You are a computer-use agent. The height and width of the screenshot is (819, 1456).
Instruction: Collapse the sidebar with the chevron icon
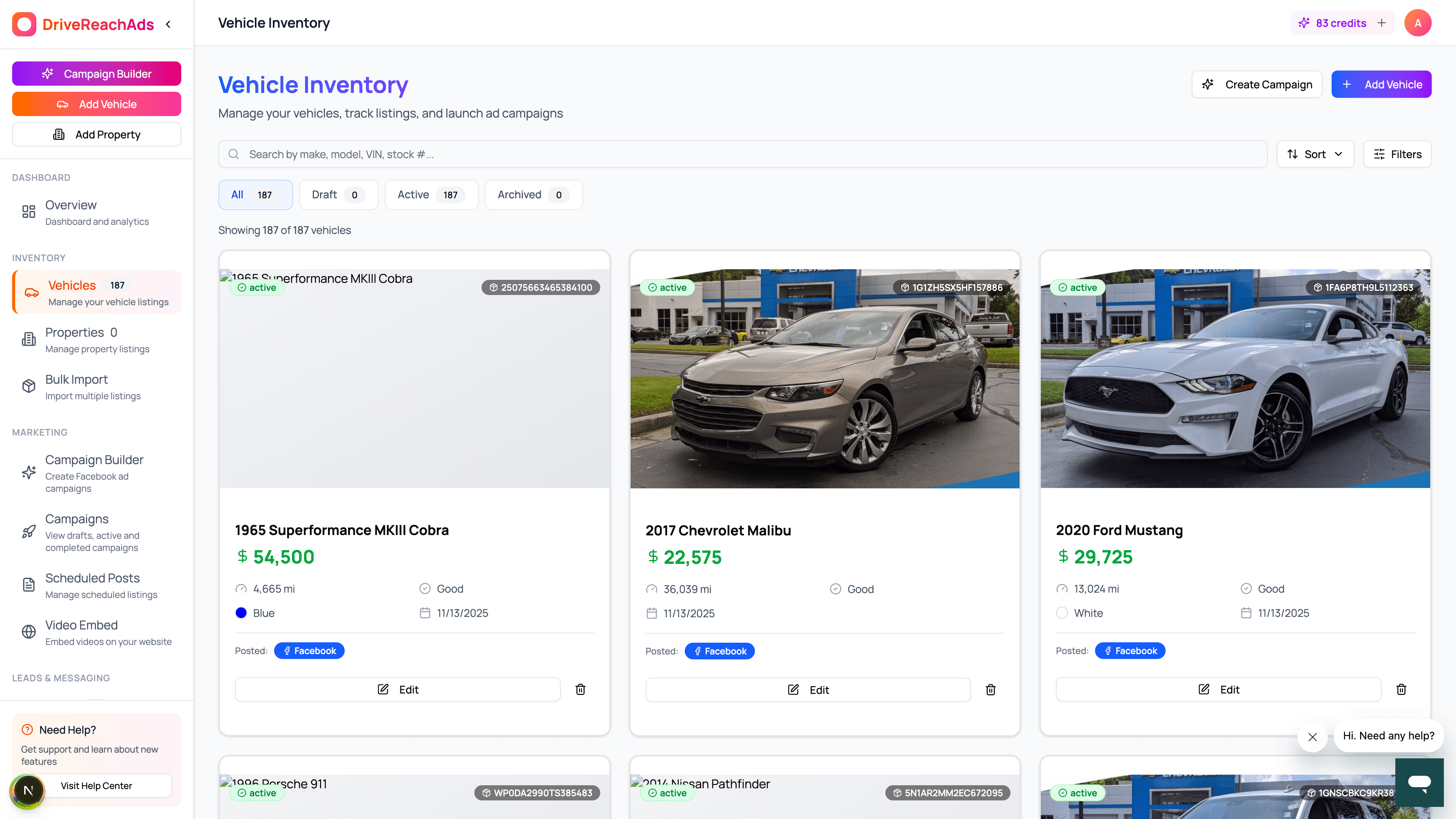tap(168, 24)
